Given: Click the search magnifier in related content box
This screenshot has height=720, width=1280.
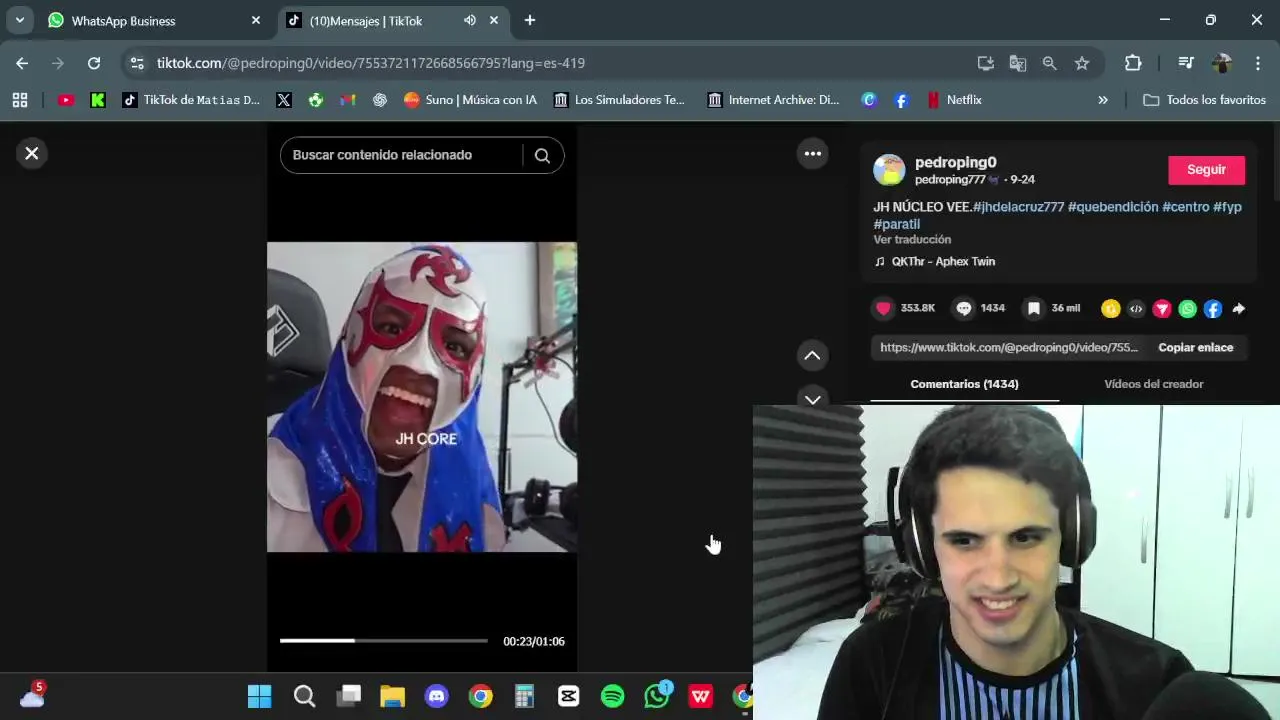Looking at the screenshot, I should click(542, 155).
